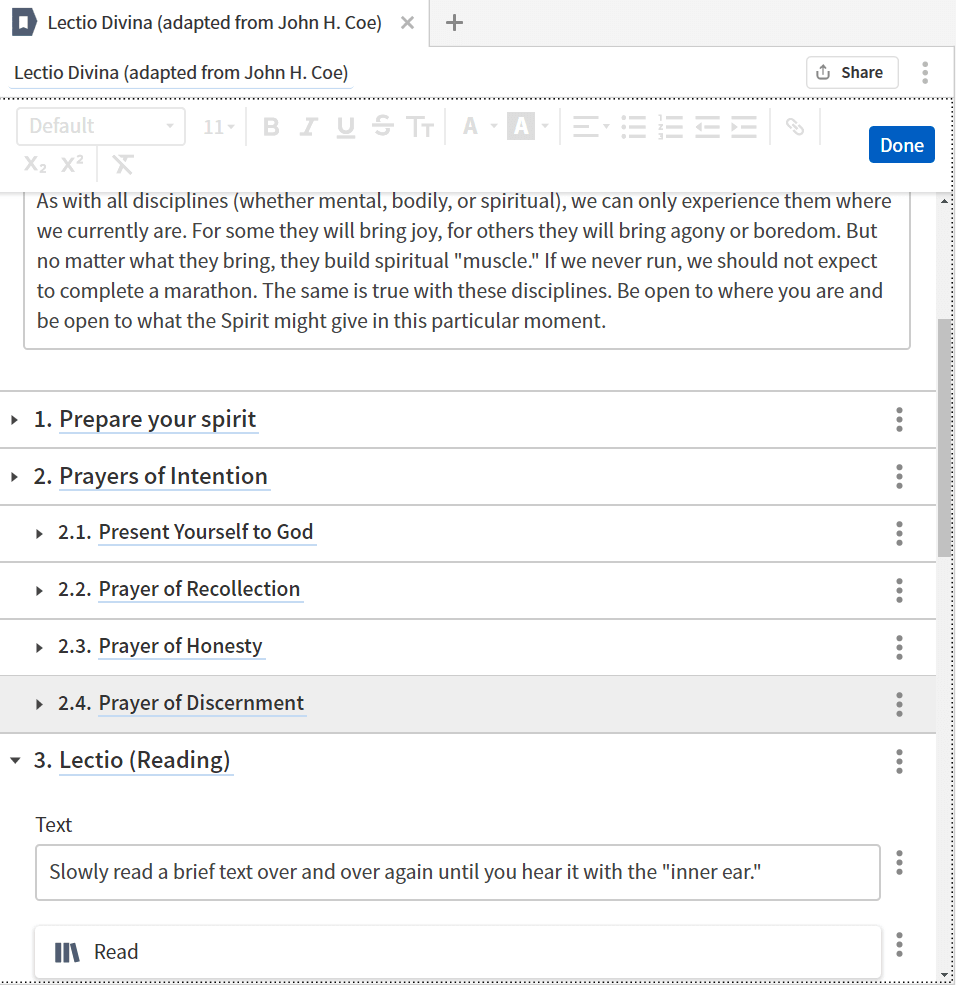
Task: Collapse the Lectio (Reading) section
Action: click(14, 761)
